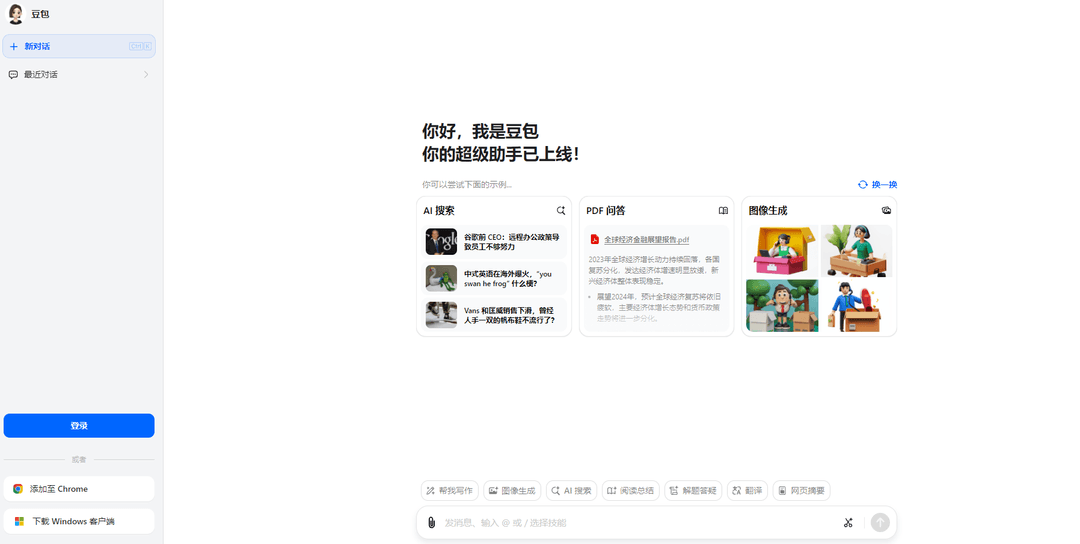1080x544 pixels.
Task: Select the 阅读总结 skill chip
Action: [631, 491]
